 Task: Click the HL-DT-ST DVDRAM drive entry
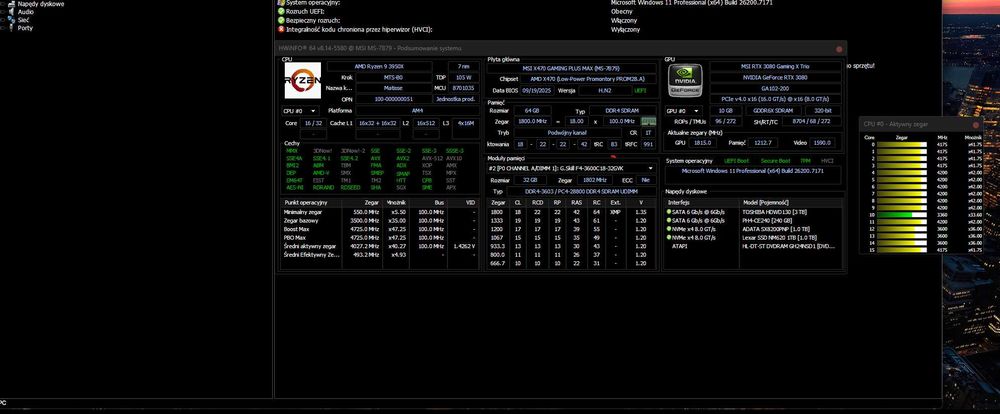point(788,246)
